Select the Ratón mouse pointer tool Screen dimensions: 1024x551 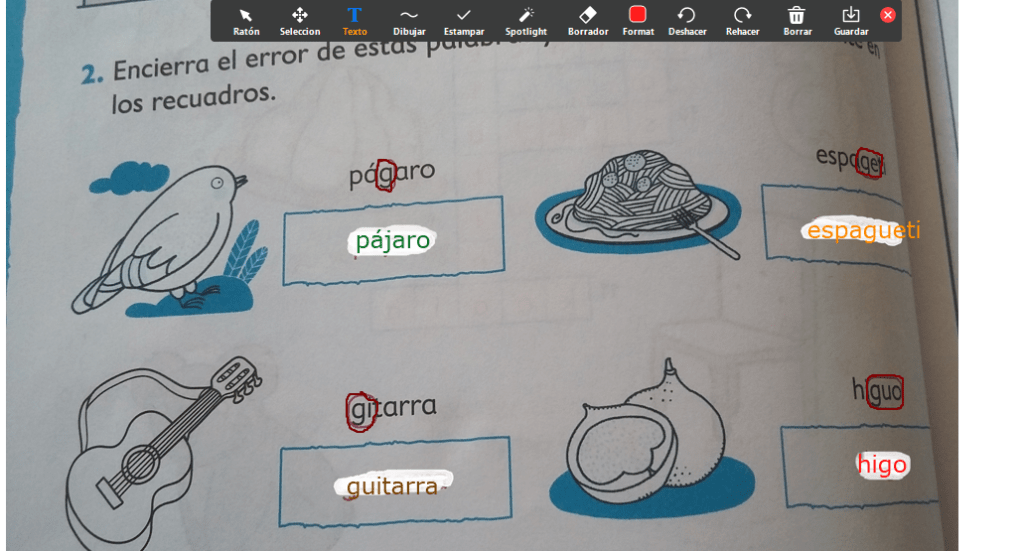coord(246,21)
